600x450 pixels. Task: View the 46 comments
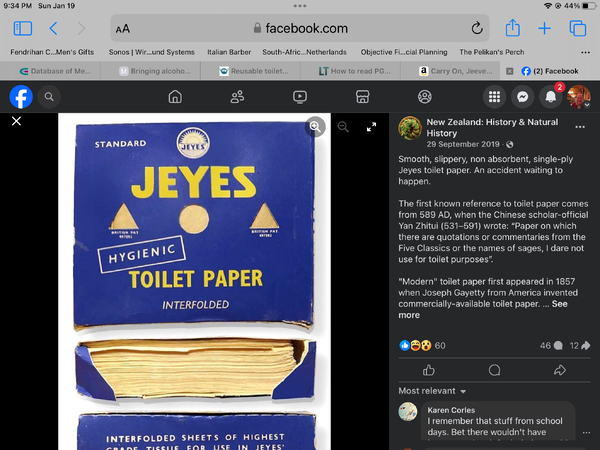pos(551,346)
